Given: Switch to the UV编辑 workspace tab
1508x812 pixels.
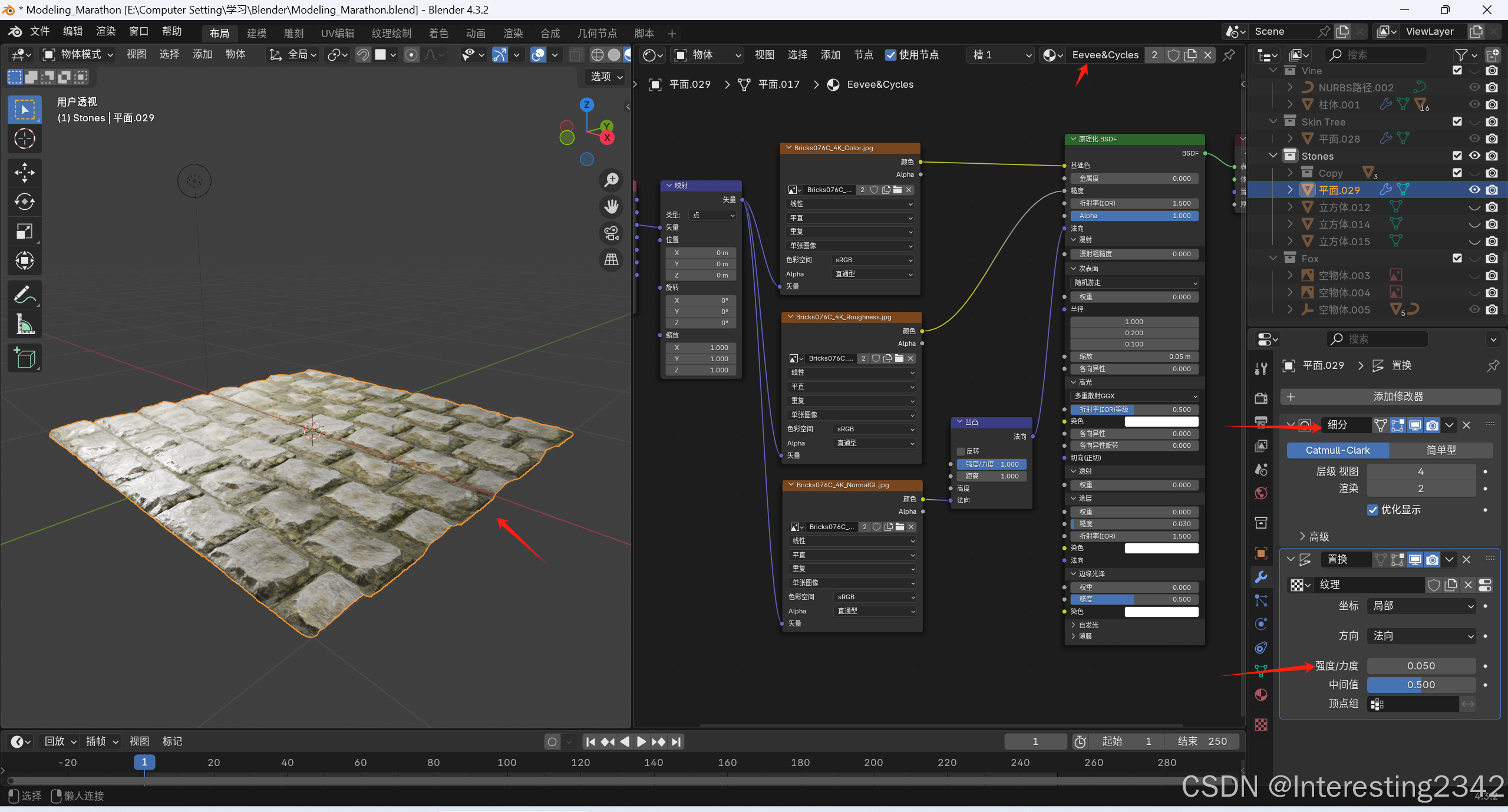Looking at the screenshot, I should (338, 34).
